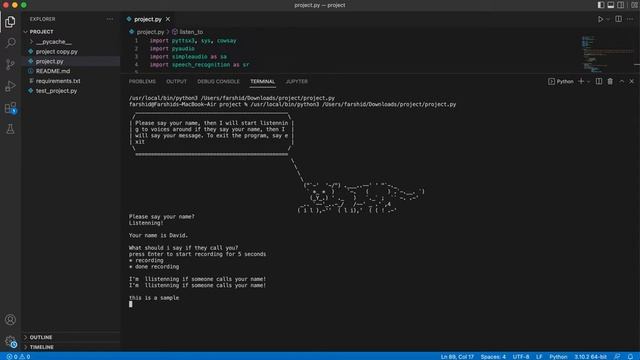Click listen_to breadcrumb symbol
The width and height of the screenshot is (640, 360).
191,32
